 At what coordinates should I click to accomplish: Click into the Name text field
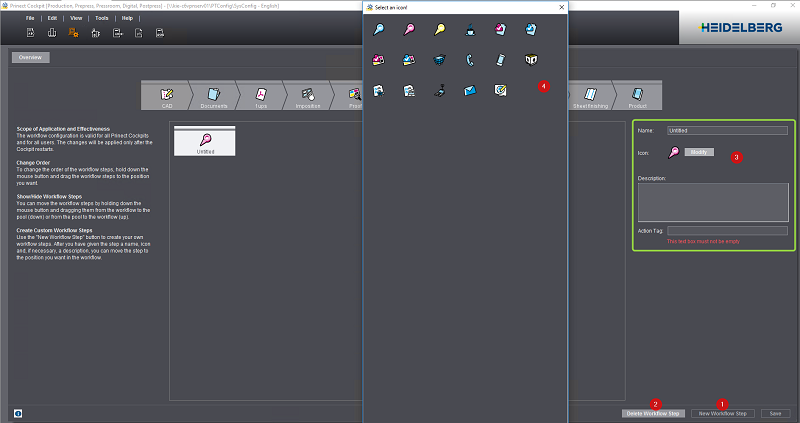[x=727, y=131]
